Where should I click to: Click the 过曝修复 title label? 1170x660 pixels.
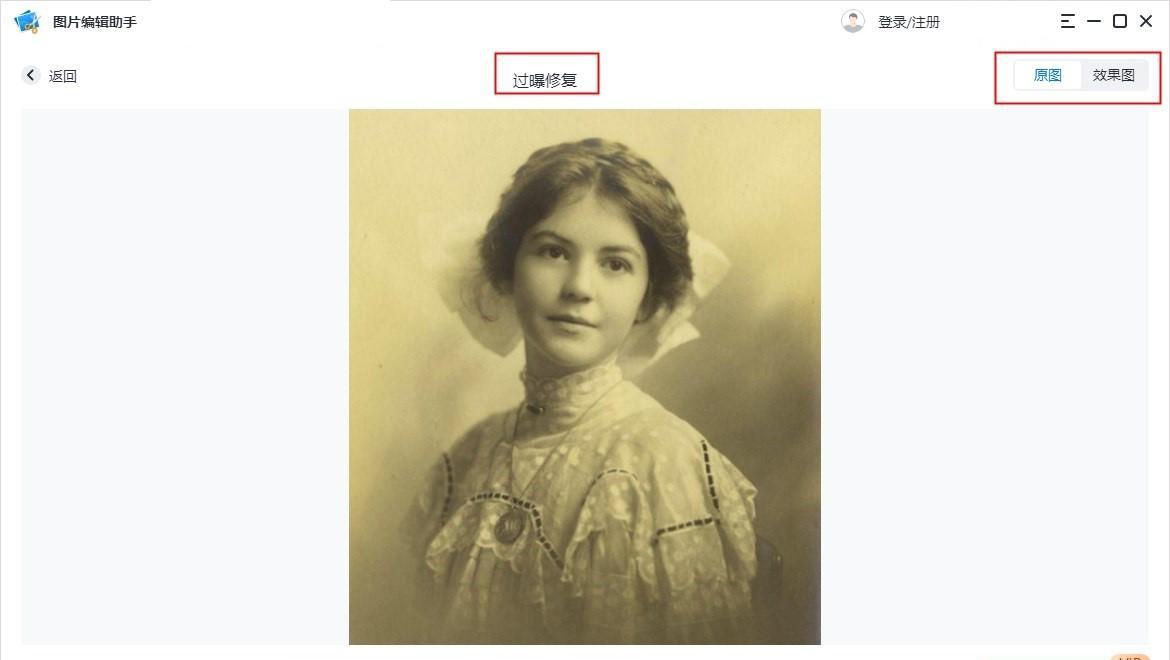click(545, 81)
